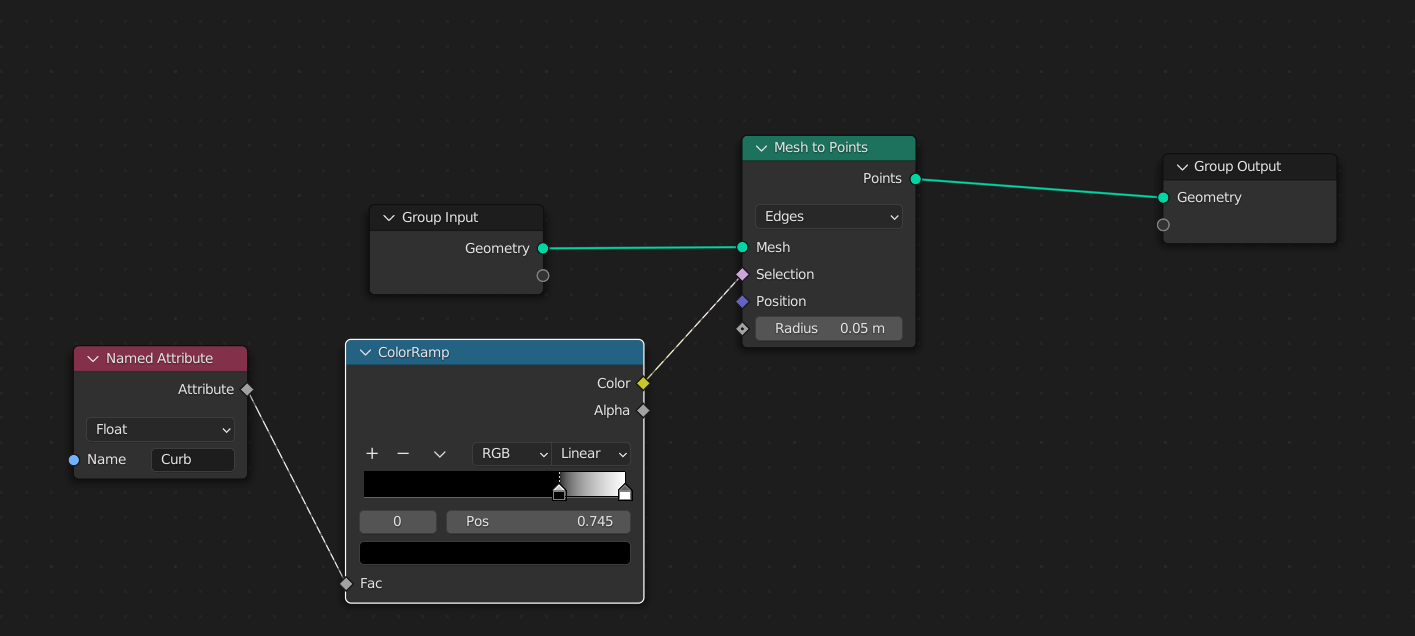Click the ColorRamp Alpha output socket
Screen dimensions: 1415x636
click(643, 410)
